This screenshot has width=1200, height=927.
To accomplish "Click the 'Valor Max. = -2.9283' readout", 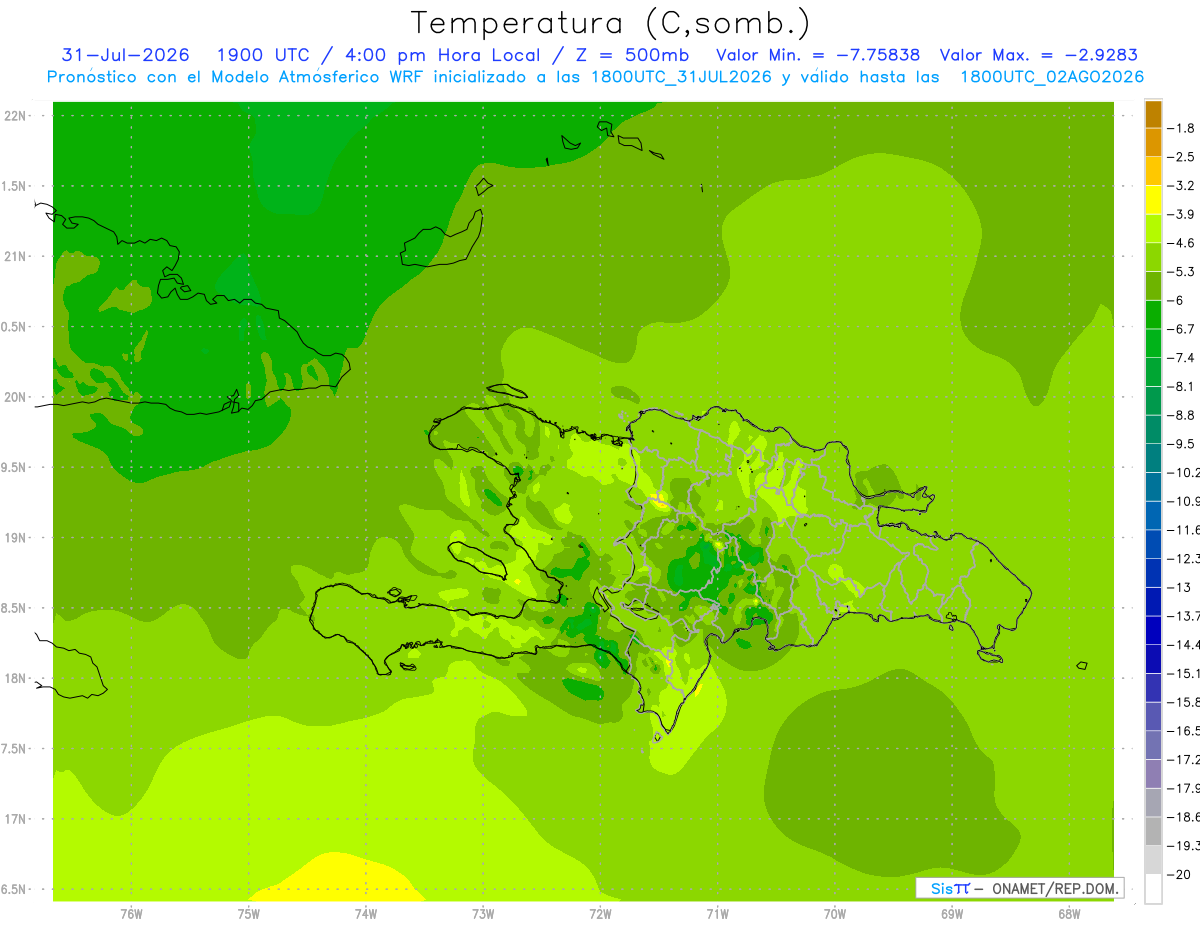I will pos(1039,55).
